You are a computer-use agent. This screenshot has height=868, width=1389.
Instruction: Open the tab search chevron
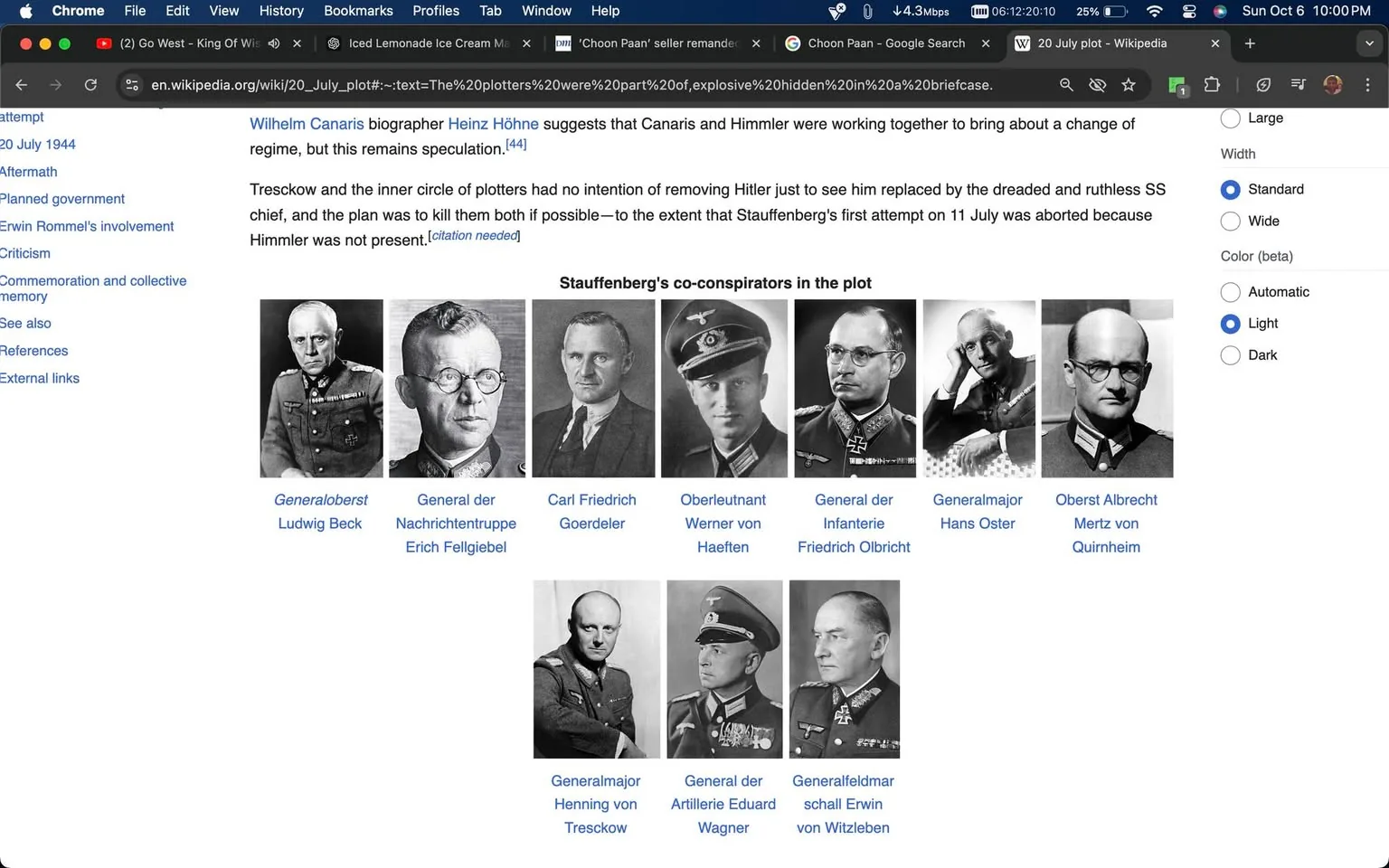click(1368, 43)
